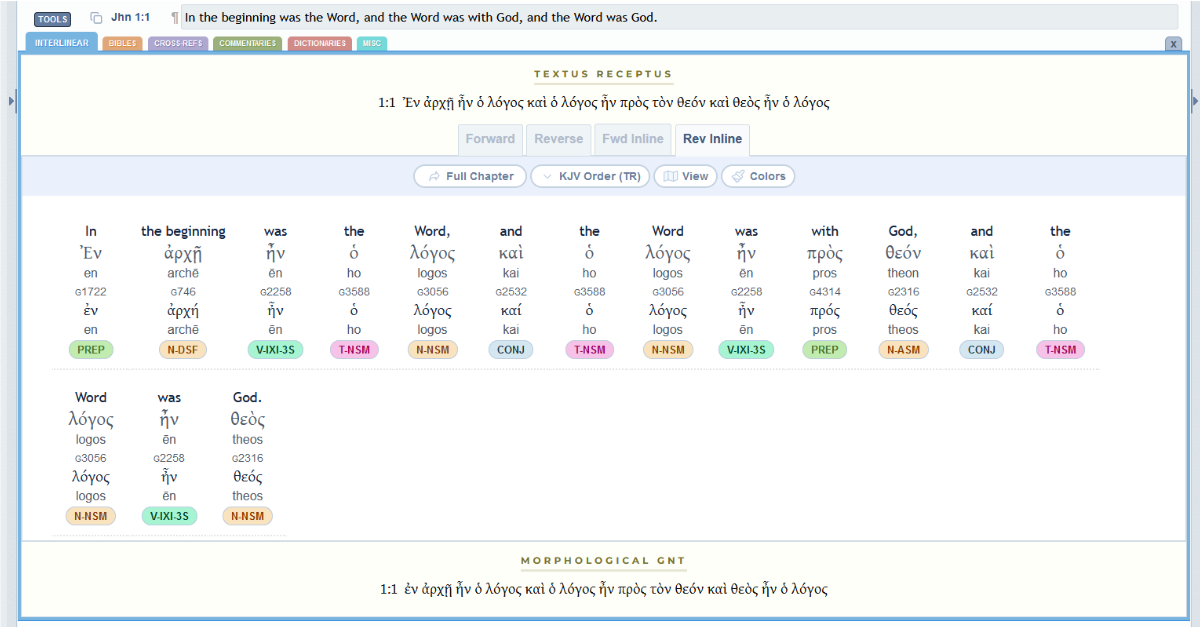This screenshot has width=1200, height=627.
Task: Click the TOOLS button
Action: [x=52, y=18]
